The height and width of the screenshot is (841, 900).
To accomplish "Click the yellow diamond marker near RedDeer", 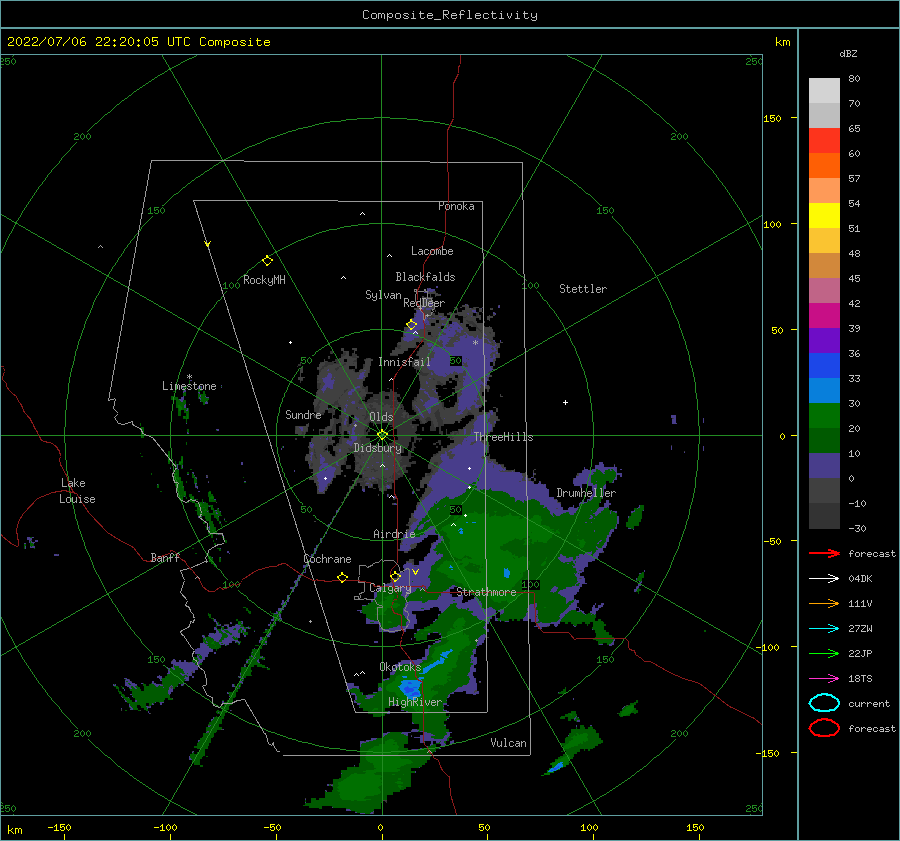I will click(411, 325).
